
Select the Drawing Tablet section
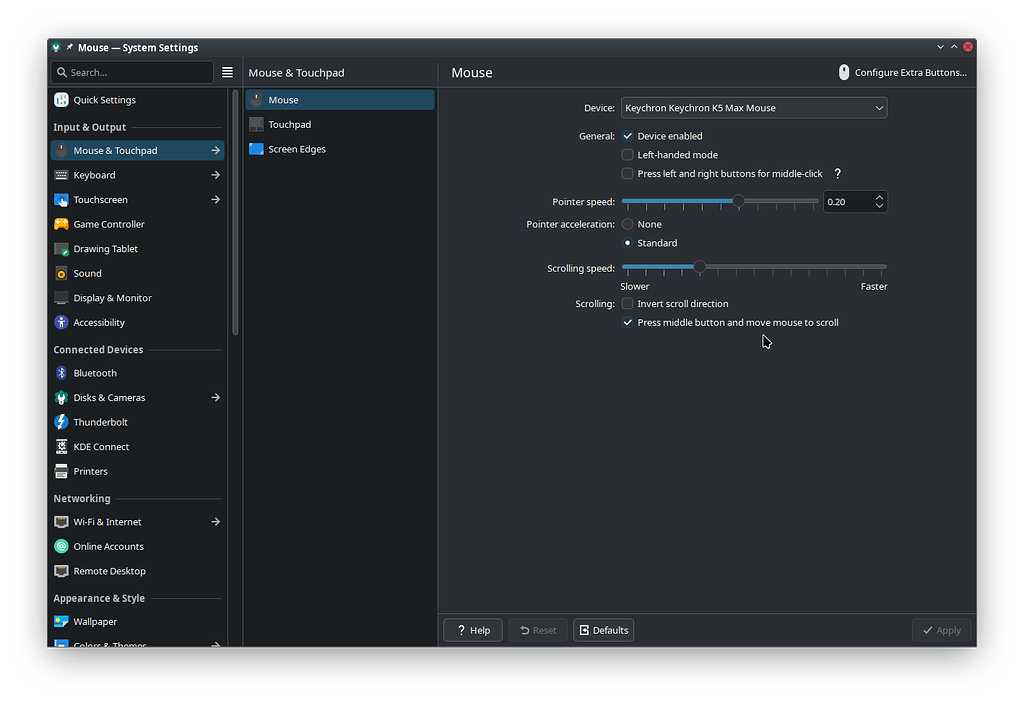tap(106, 248)
